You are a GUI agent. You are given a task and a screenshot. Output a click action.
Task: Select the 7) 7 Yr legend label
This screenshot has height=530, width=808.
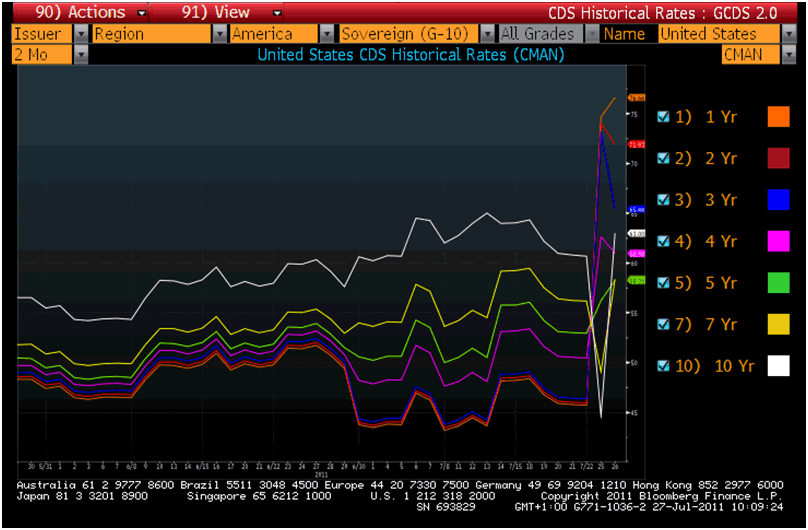(706, 324)
